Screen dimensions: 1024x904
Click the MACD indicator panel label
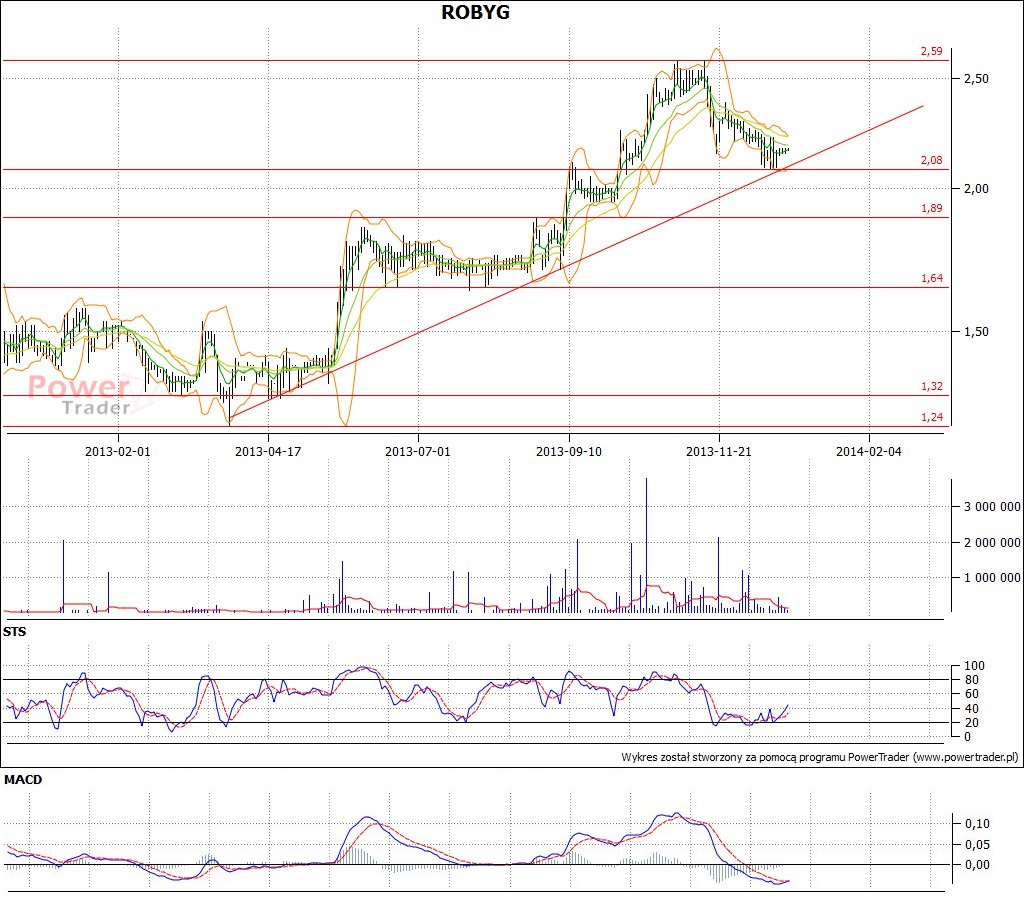point(23,780)
